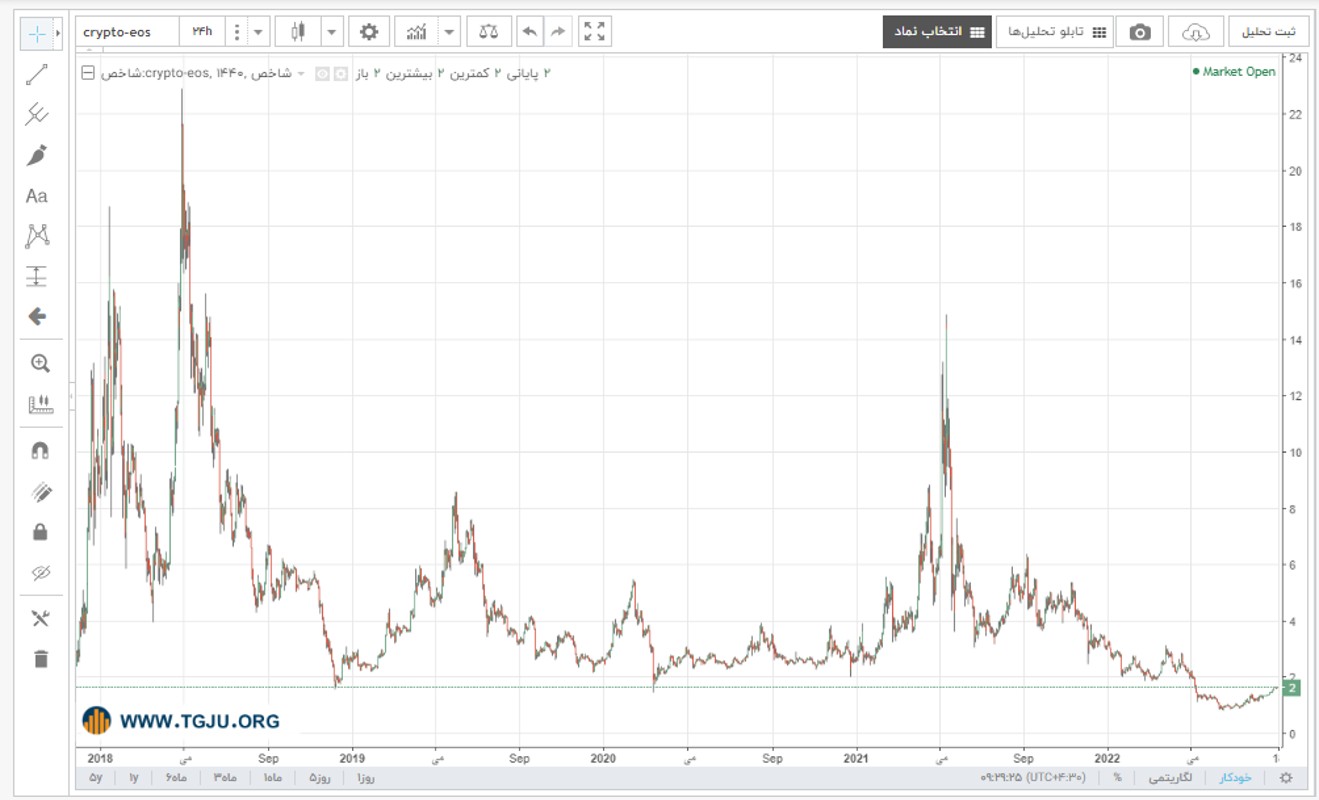Toggle auto scale (خودکار)

1235,778
